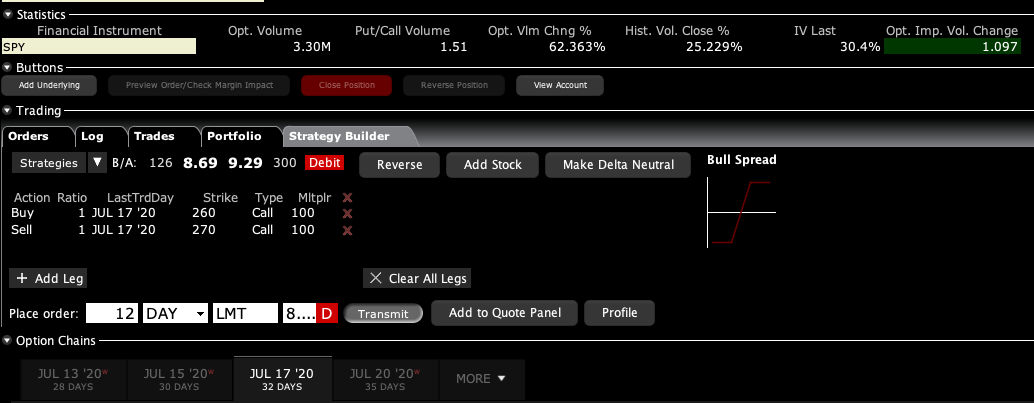1034x403 pixels.
Task: Click the red X in legs header
Action: 348,198
